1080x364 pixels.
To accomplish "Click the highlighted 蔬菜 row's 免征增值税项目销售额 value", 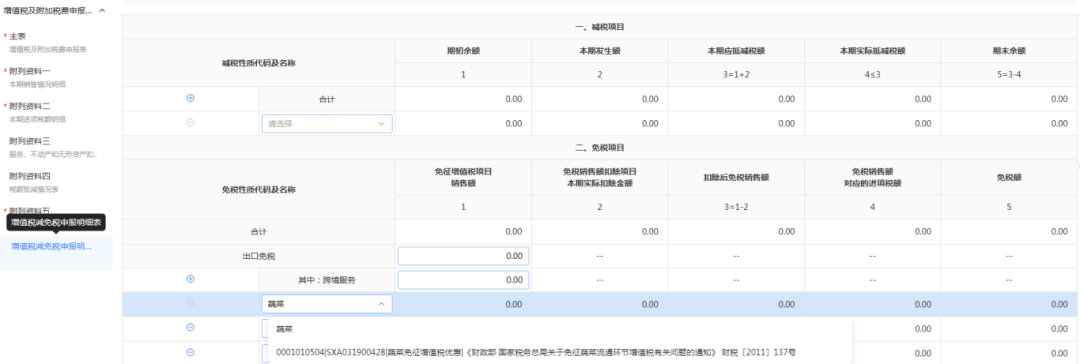I will [514, 304].
